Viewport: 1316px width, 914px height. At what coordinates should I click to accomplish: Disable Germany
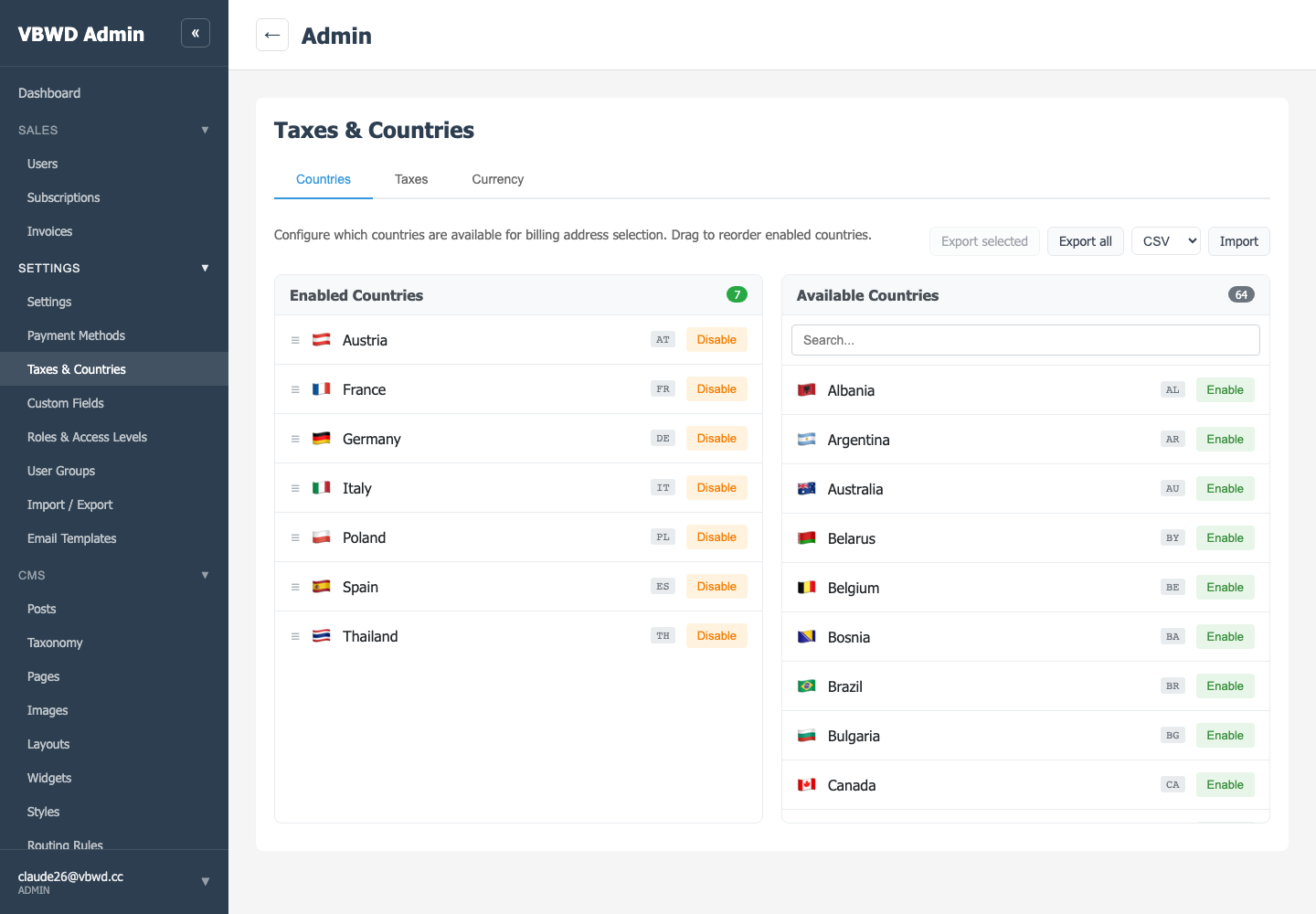(x=716, y=439)
